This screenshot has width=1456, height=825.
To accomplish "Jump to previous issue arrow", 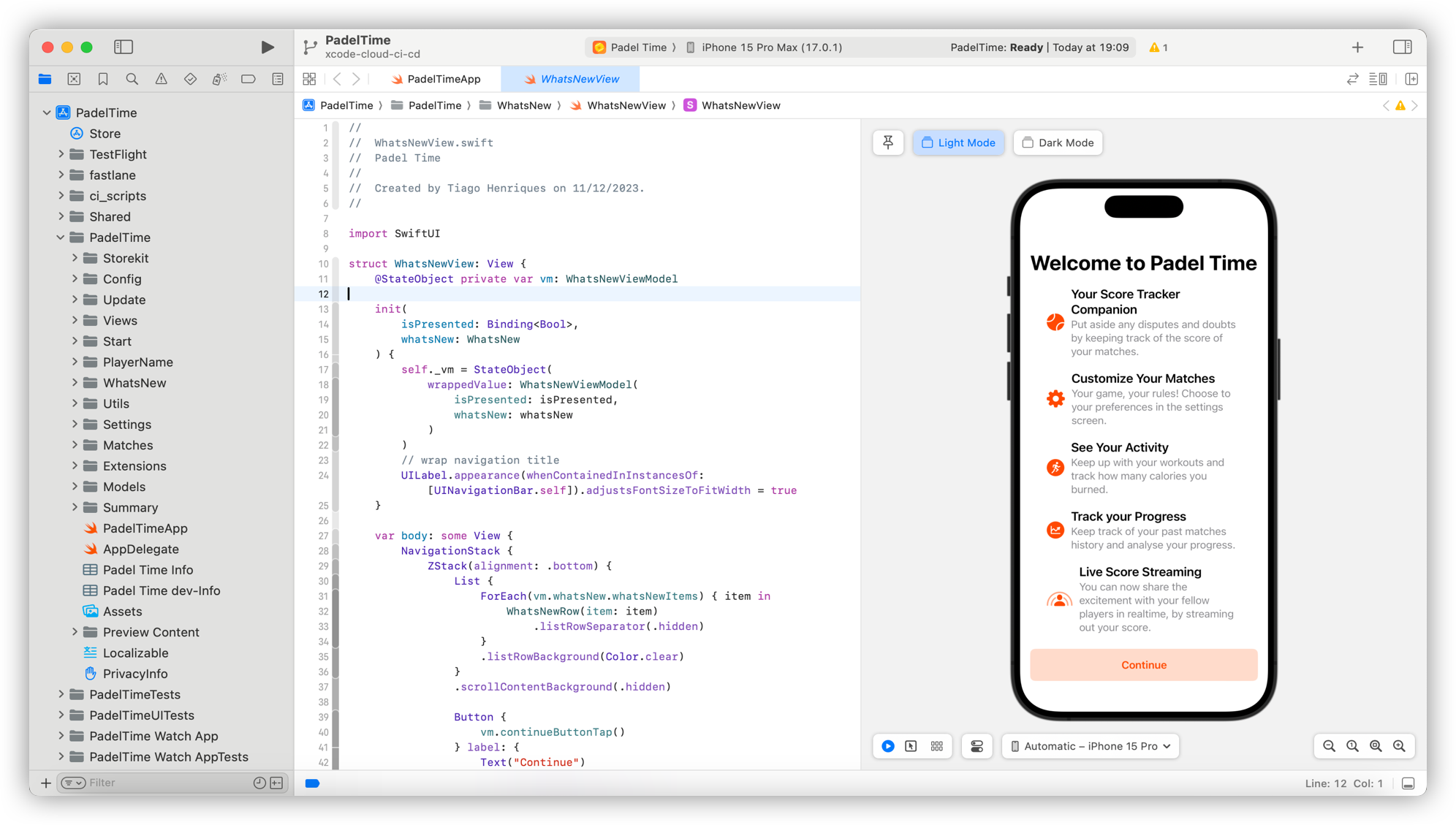I will coord(1386,106).
